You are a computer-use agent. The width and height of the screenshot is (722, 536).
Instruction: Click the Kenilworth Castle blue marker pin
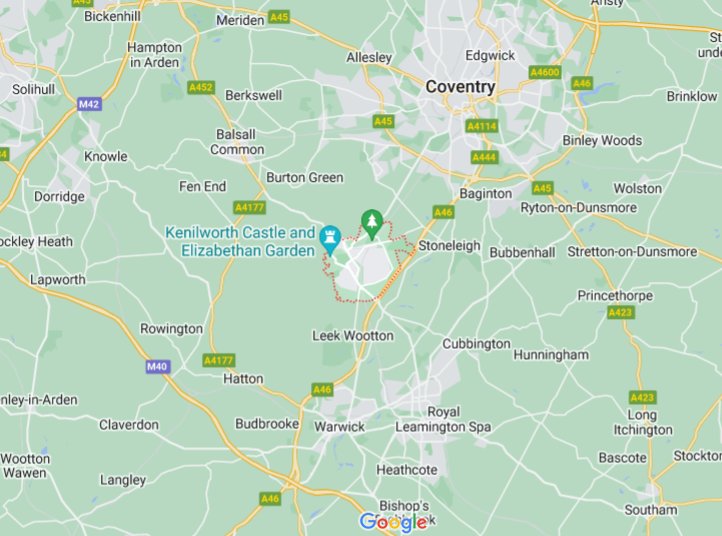click(x=330, y=239)
